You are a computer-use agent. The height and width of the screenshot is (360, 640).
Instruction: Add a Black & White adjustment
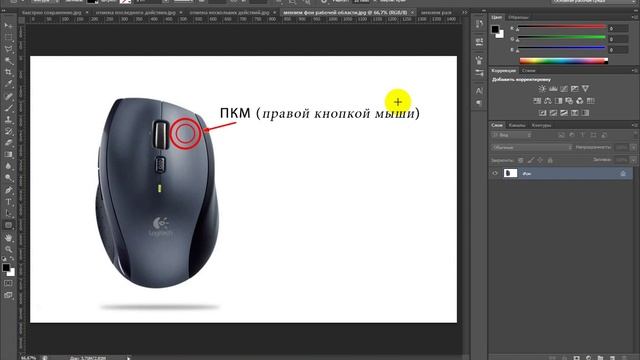click(x=558, y=101)
